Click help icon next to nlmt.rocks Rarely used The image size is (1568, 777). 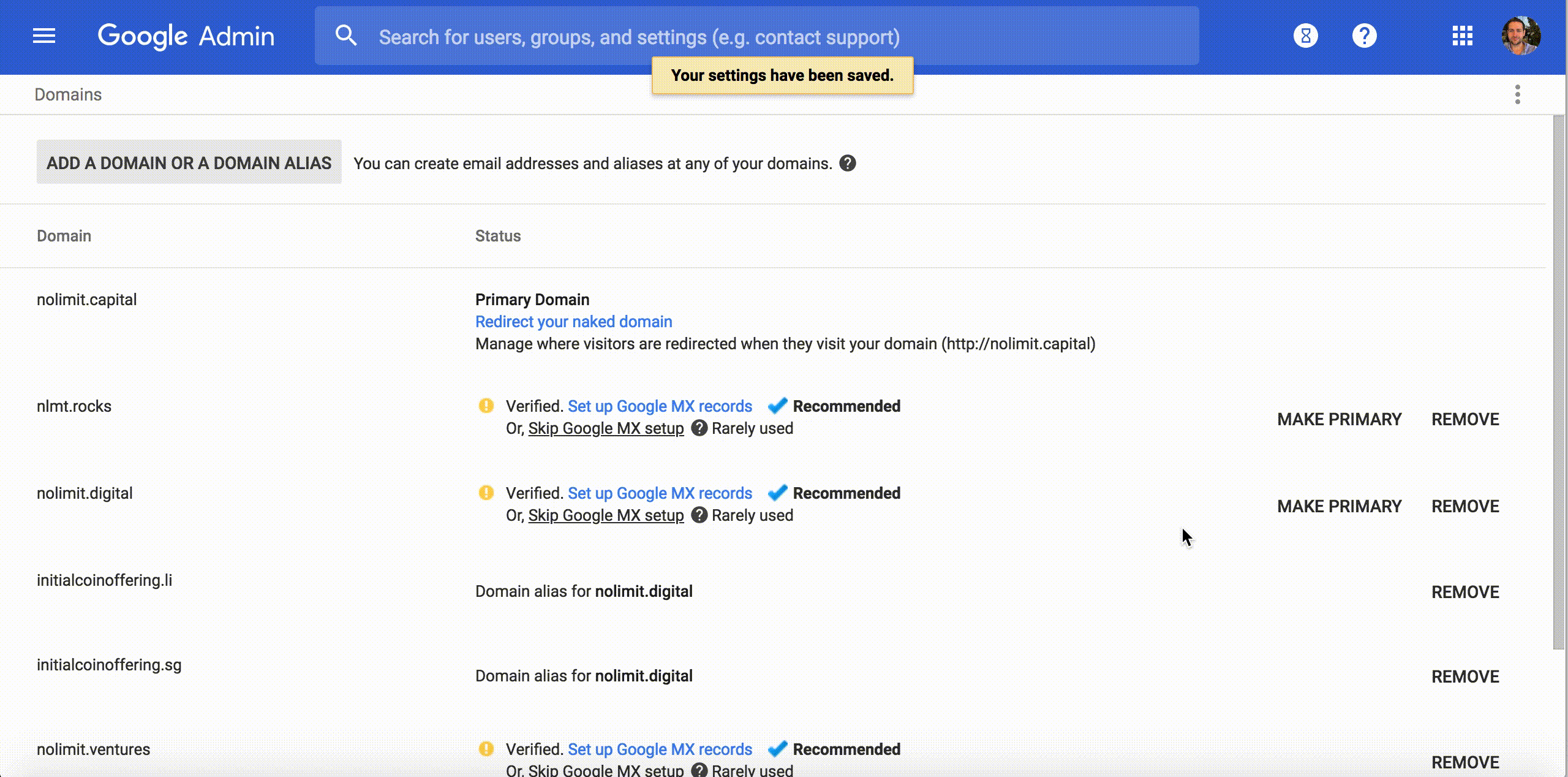(699, 428)
